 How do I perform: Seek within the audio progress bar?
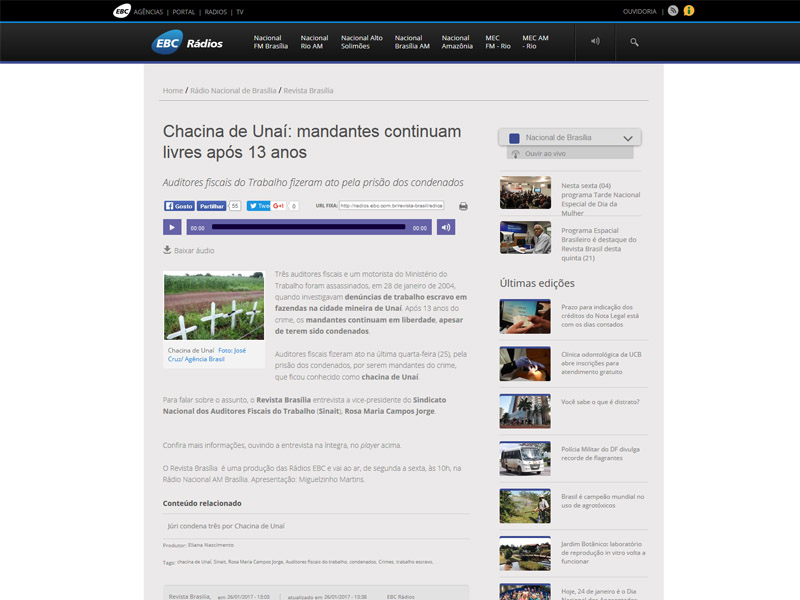309,227
